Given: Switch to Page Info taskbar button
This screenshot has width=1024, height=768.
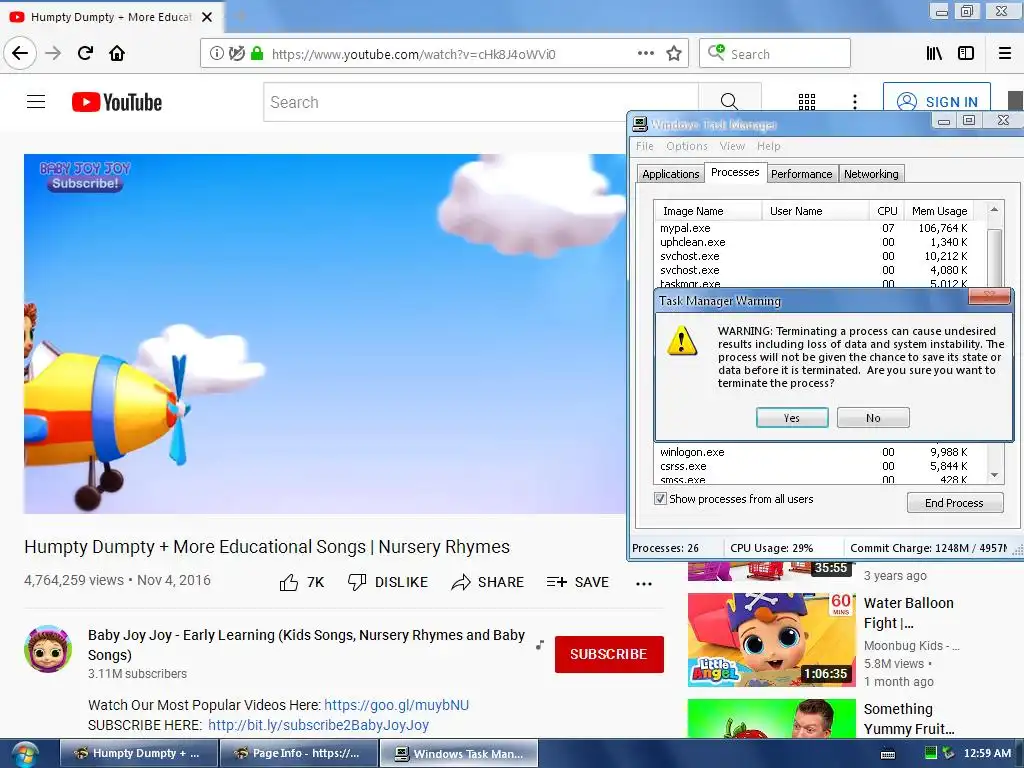Looking at the screenshot, I should tap(298, 754).
